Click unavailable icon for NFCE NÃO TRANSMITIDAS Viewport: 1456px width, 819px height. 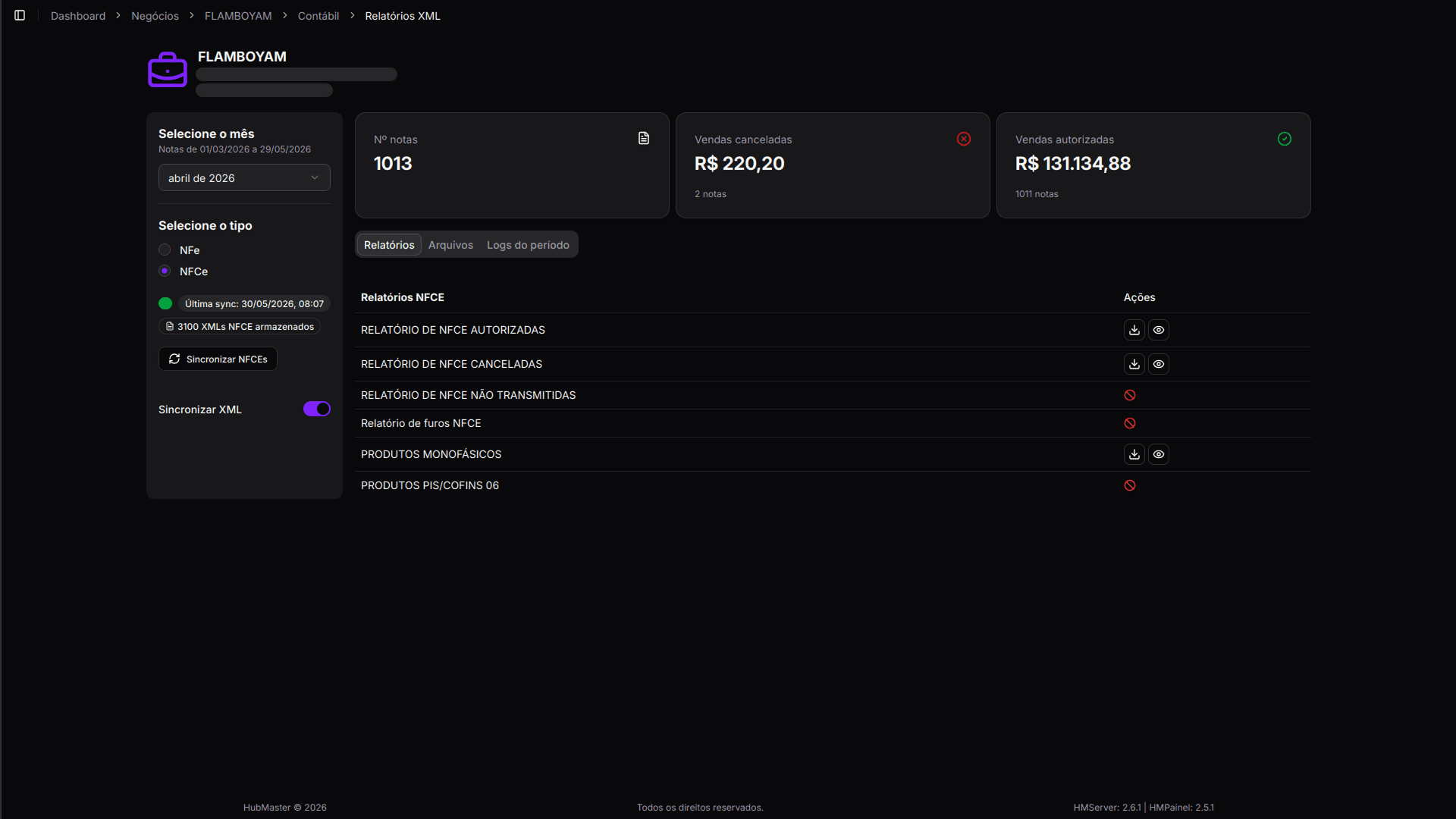(x=1130, y=395)
